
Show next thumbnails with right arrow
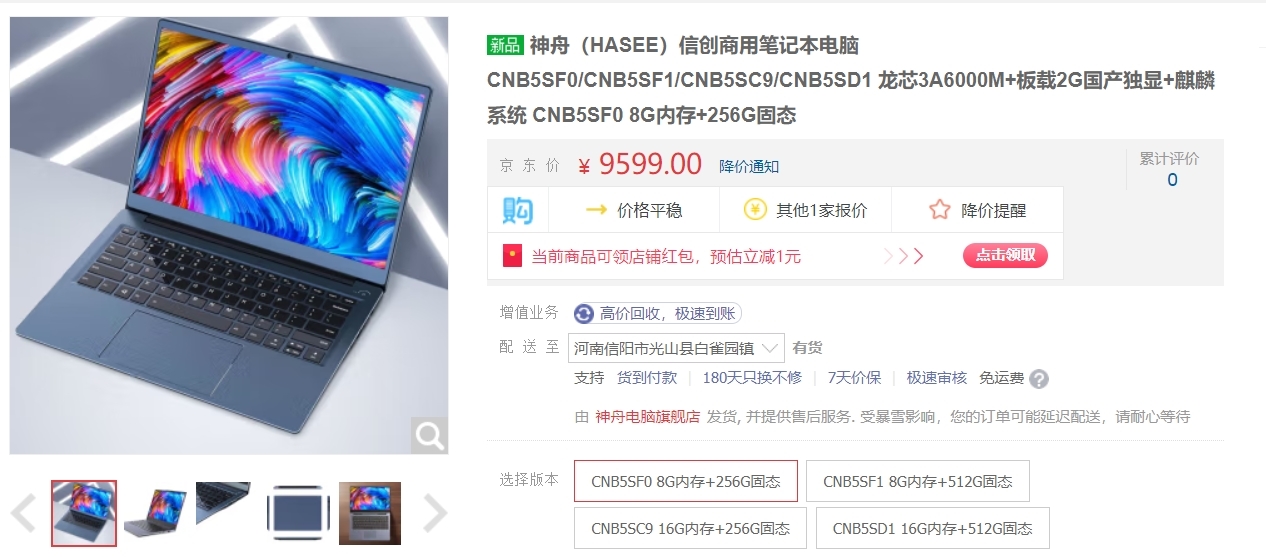pos(435,513)
